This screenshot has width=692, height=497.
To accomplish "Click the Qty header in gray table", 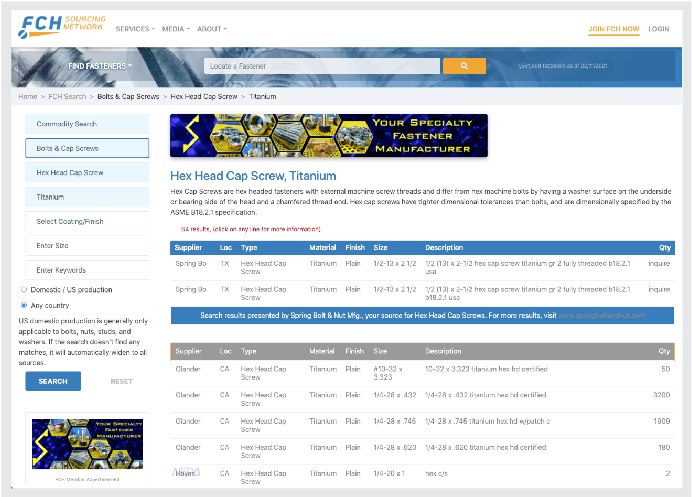I will pos(664,351).
